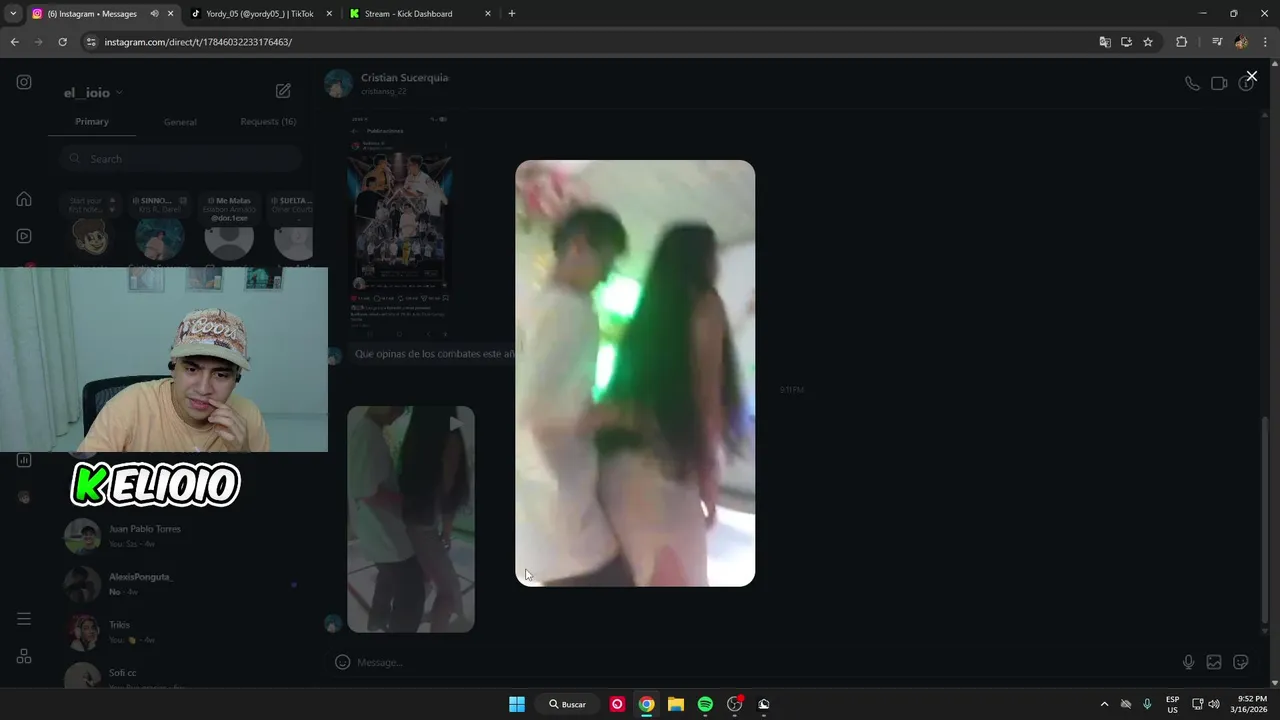
Task: Switch to the Yordy_05 TikTok browser tab
Action: (x=259, y=14)
